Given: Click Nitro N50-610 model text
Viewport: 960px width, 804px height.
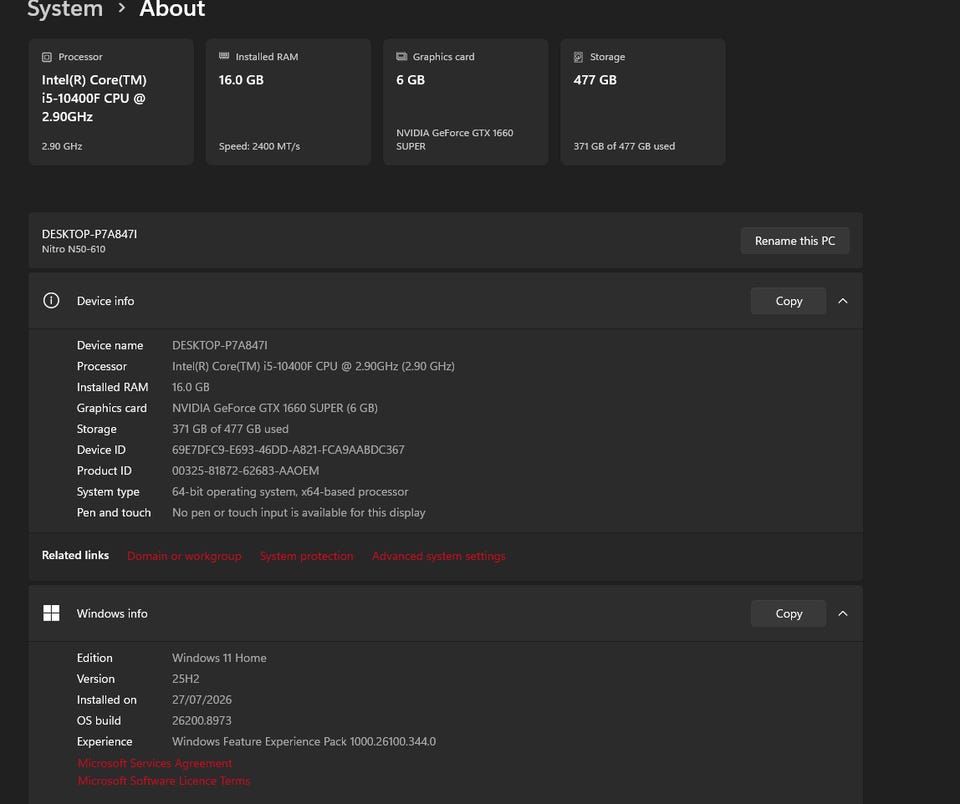Looking at the screenshot, I should point(73,249).
